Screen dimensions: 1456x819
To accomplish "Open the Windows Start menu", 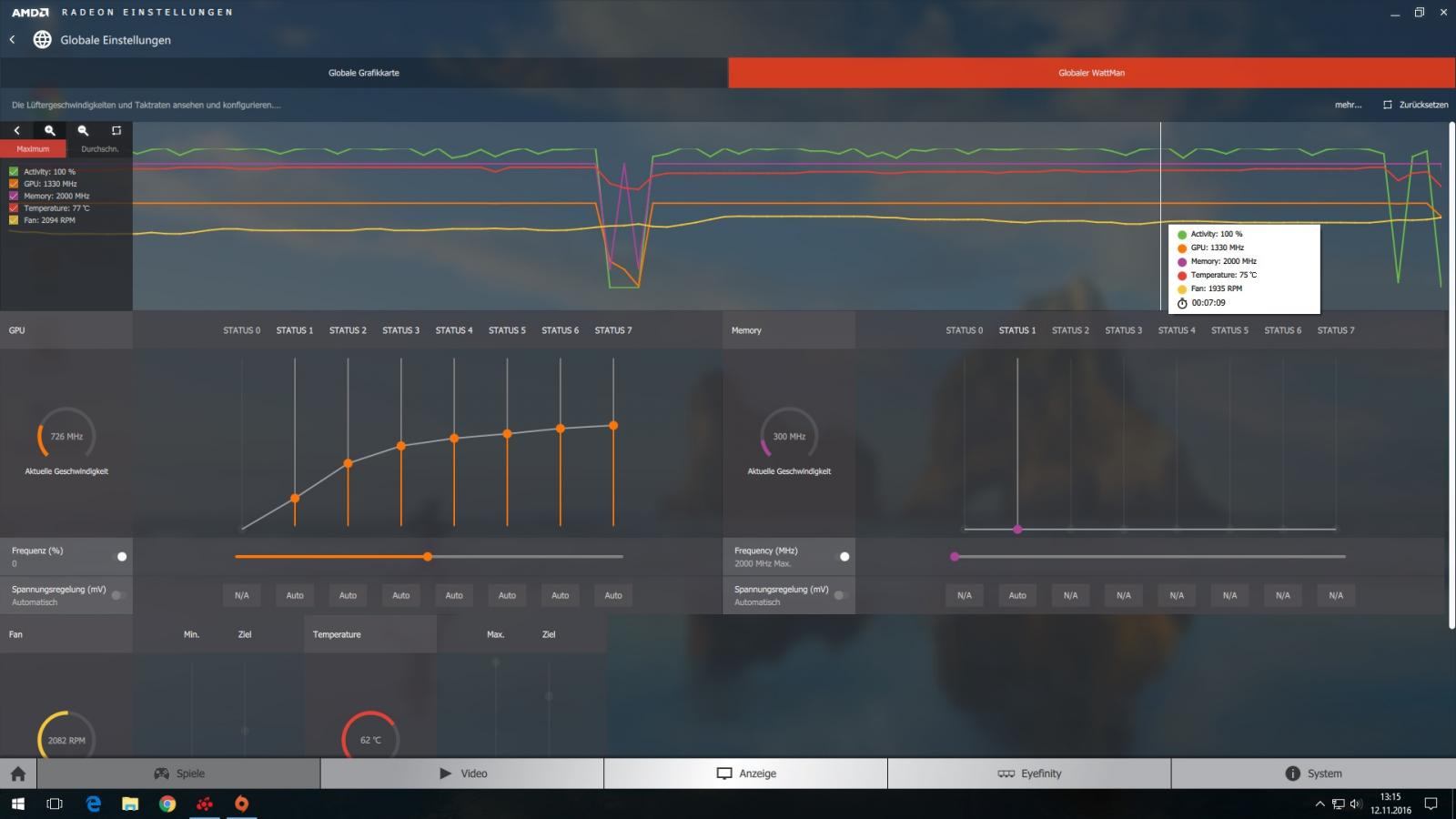I will (x=17, y=804).
